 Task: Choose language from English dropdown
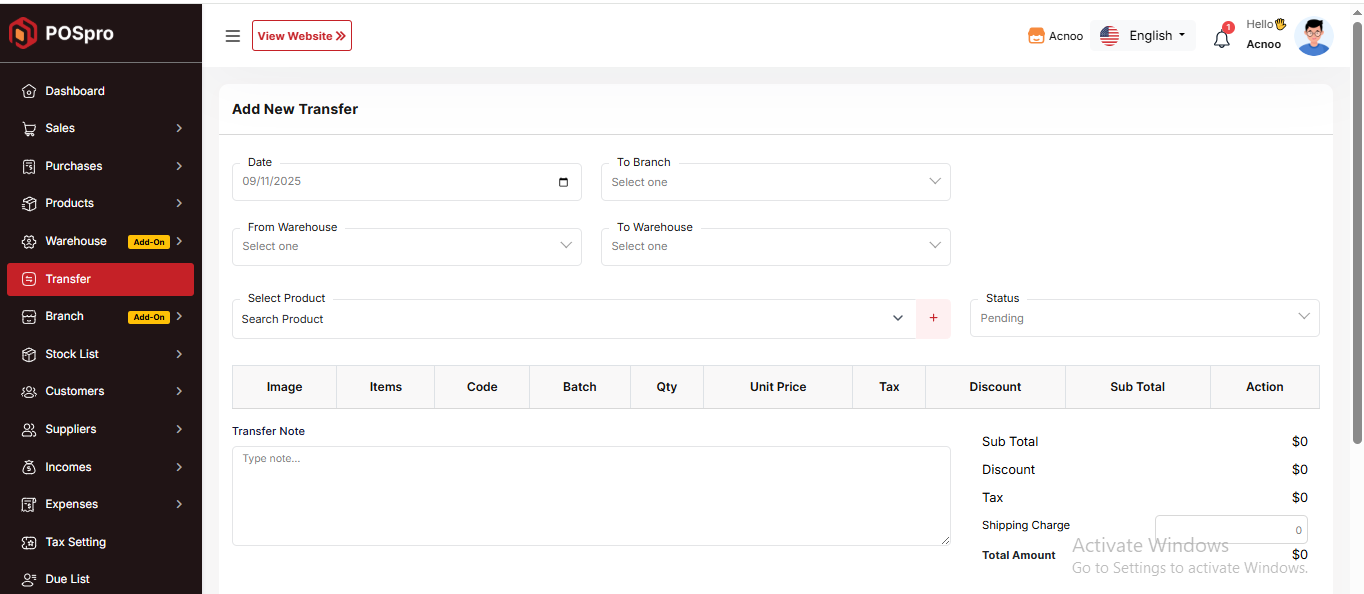point(1143,36)
